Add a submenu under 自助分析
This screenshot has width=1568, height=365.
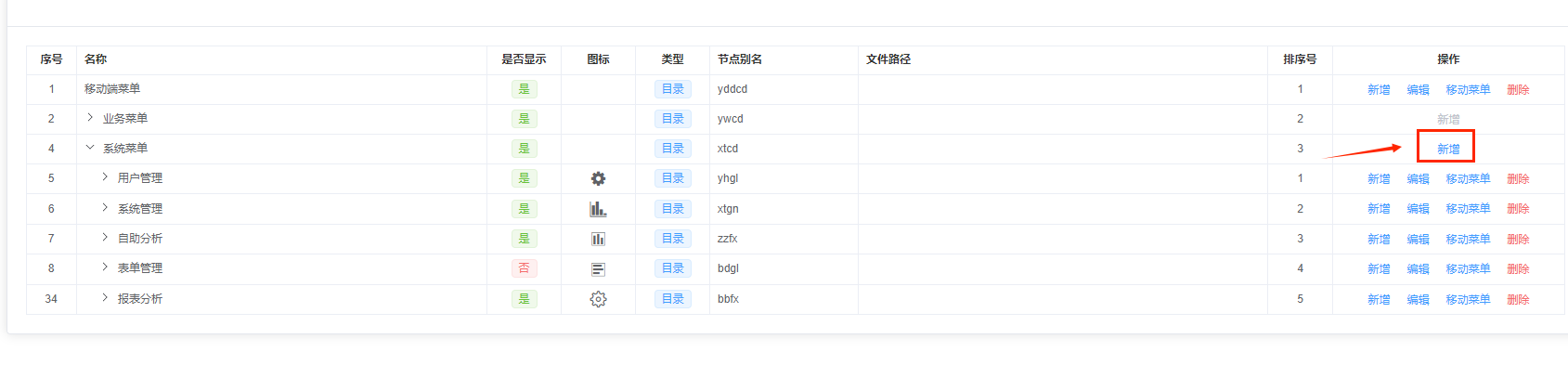pyautogui.click(x=1379, y=240)
